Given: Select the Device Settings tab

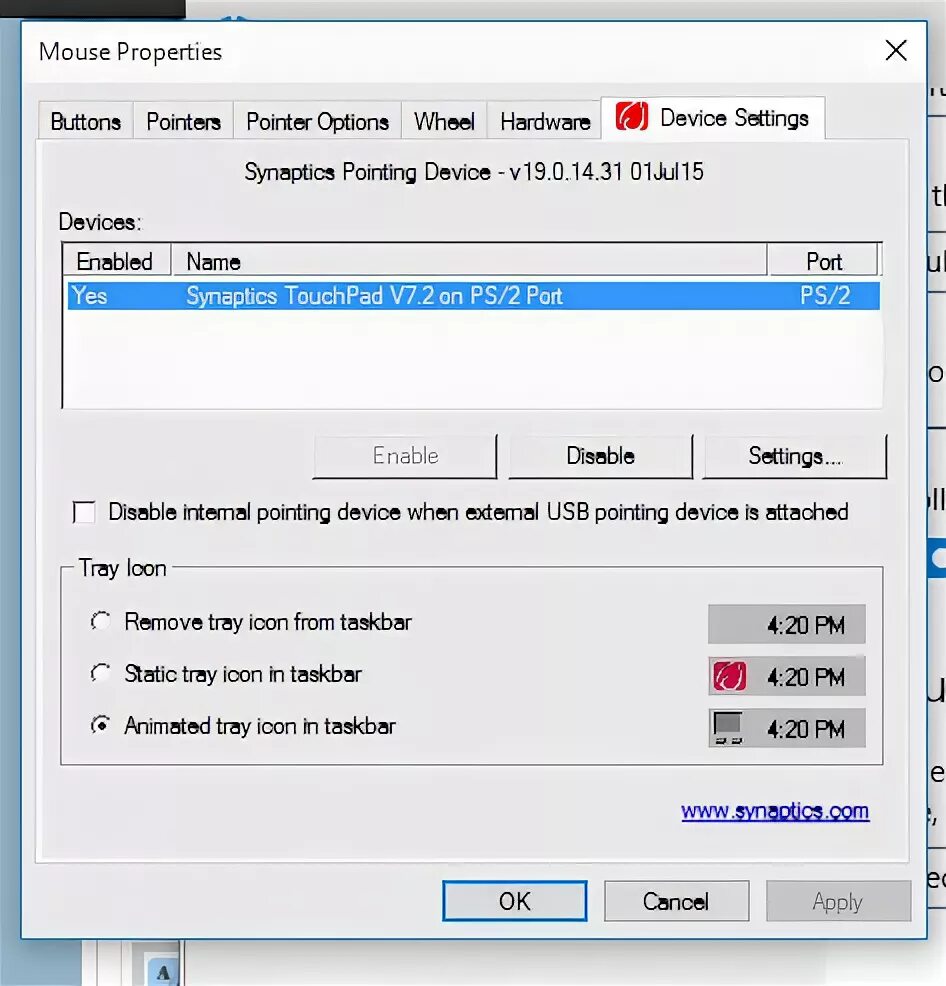Looking at the screenshot, I should (713, 118).
